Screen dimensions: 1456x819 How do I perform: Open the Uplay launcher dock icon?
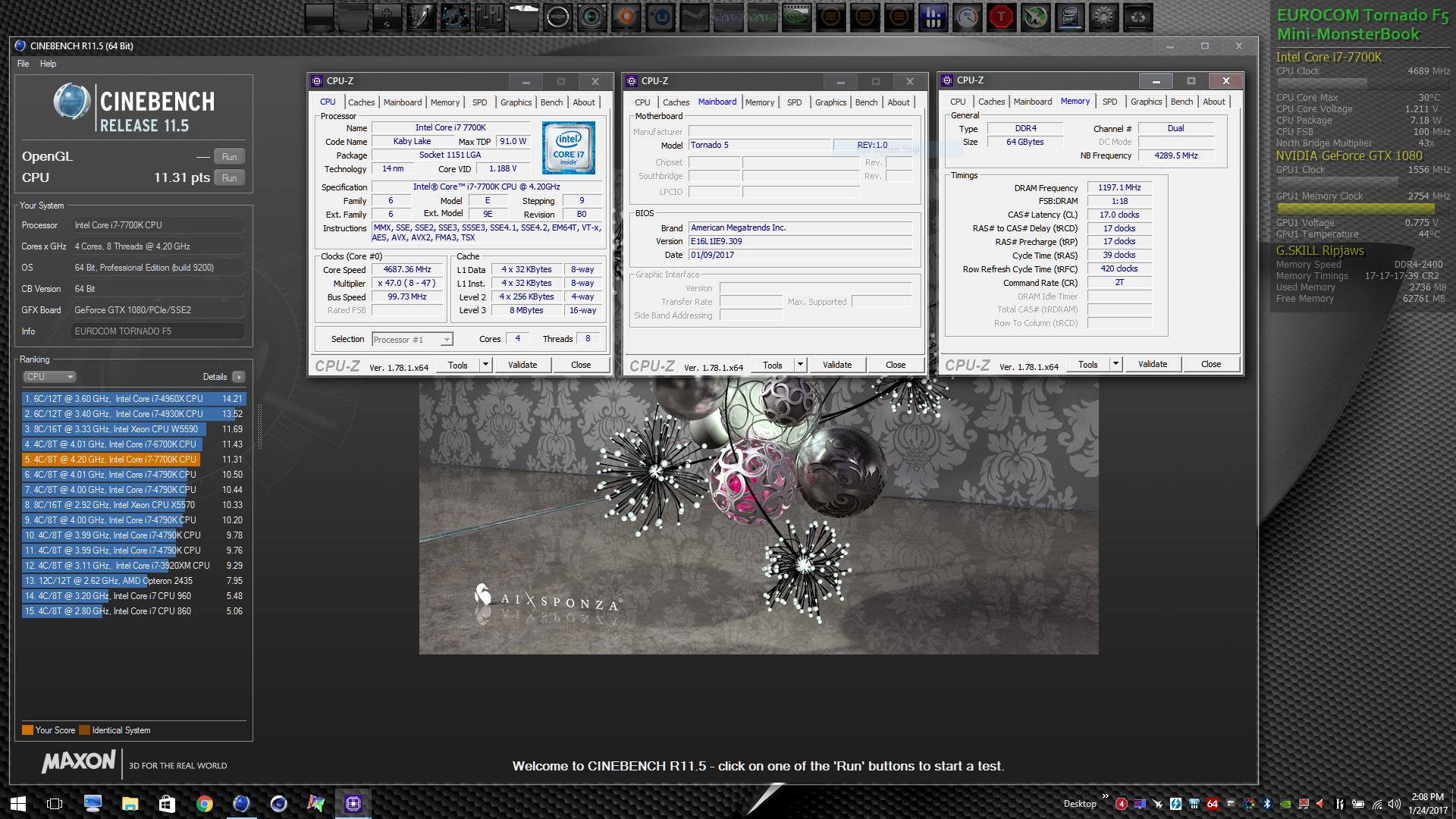click(x=661, y=17)
